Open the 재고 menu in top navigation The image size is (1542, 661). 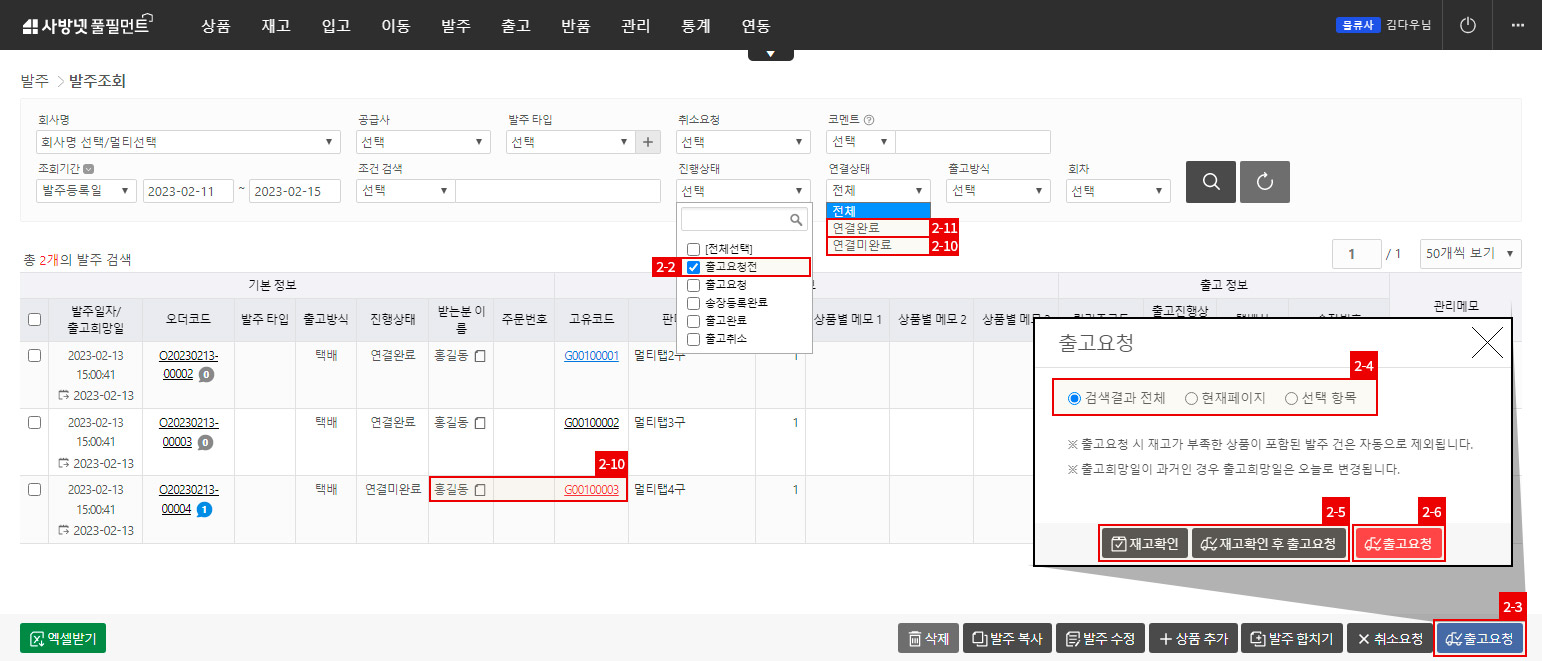click(275, 26)
